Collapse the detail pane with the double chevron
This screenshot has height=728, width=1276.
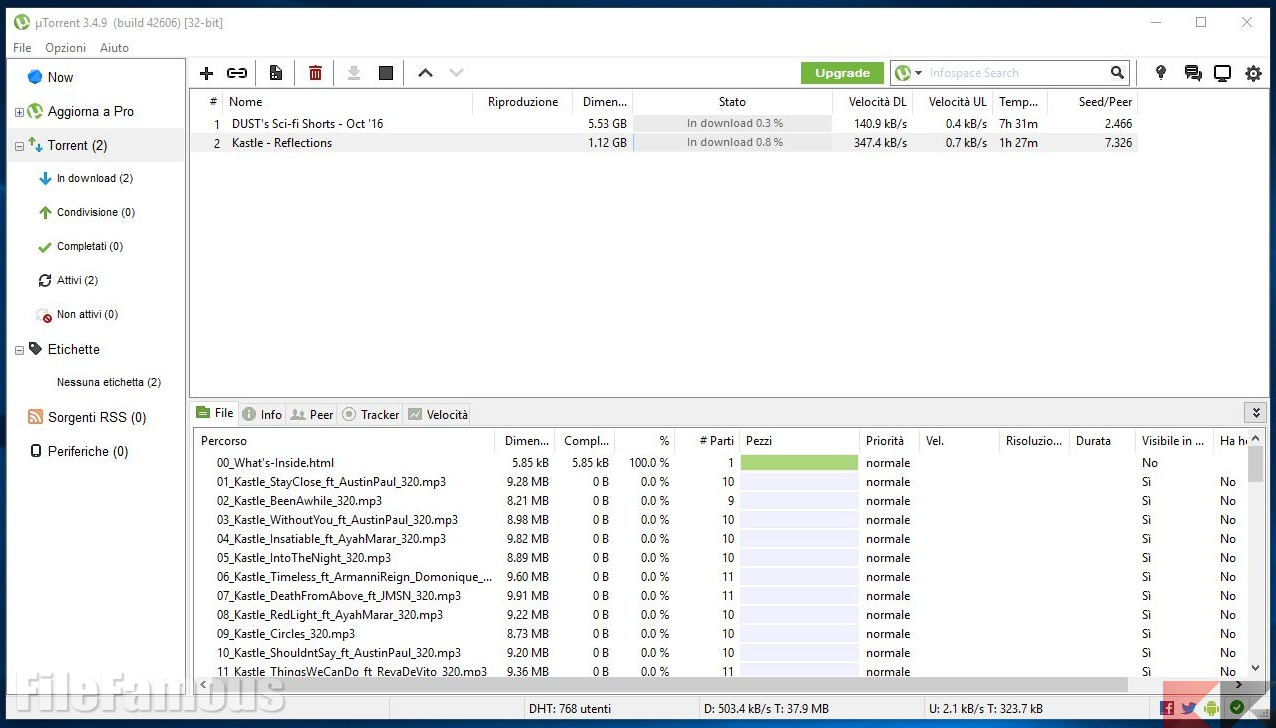tap(1255, 413)
